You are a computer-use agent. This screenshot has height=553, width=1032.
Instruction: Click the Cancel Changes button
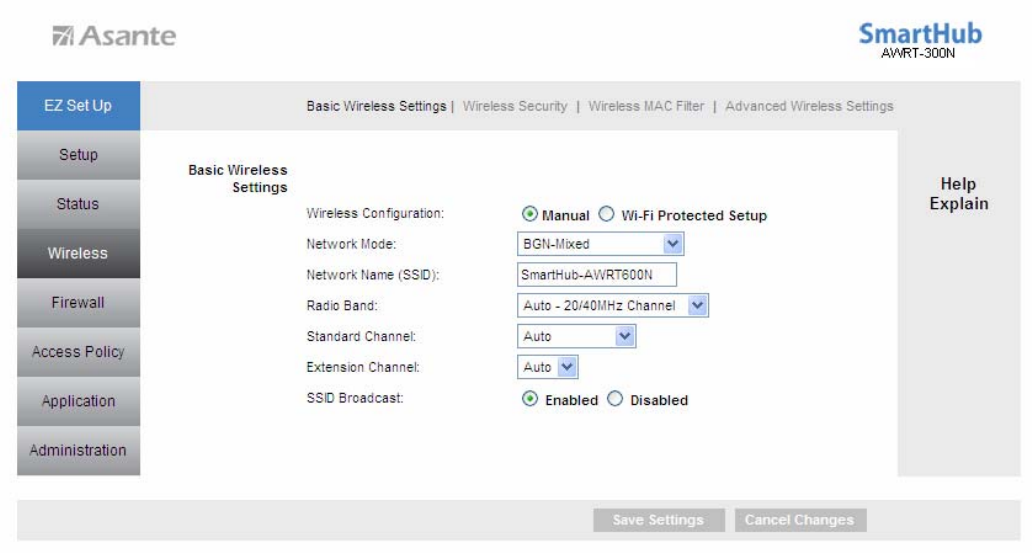800,520
